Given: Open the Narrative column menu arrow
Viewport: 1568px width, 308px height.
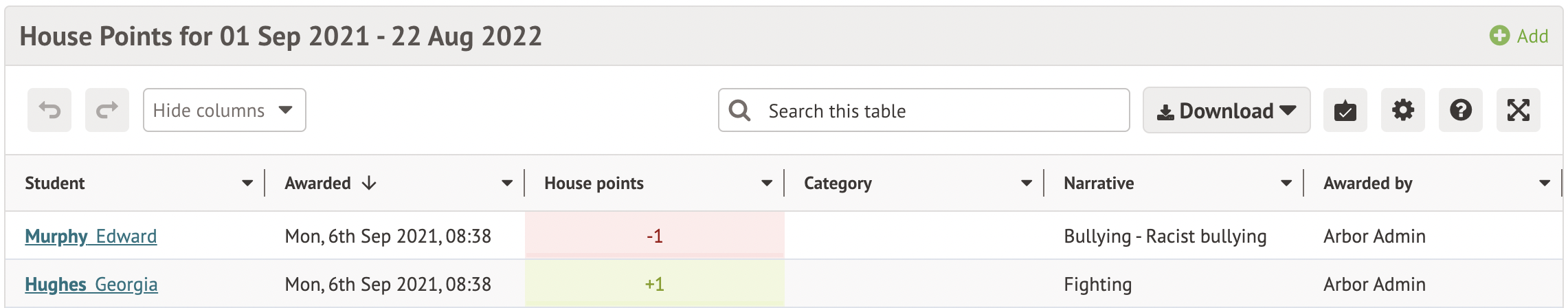Looking at the screenshot, I should [x=1286, y=184].
